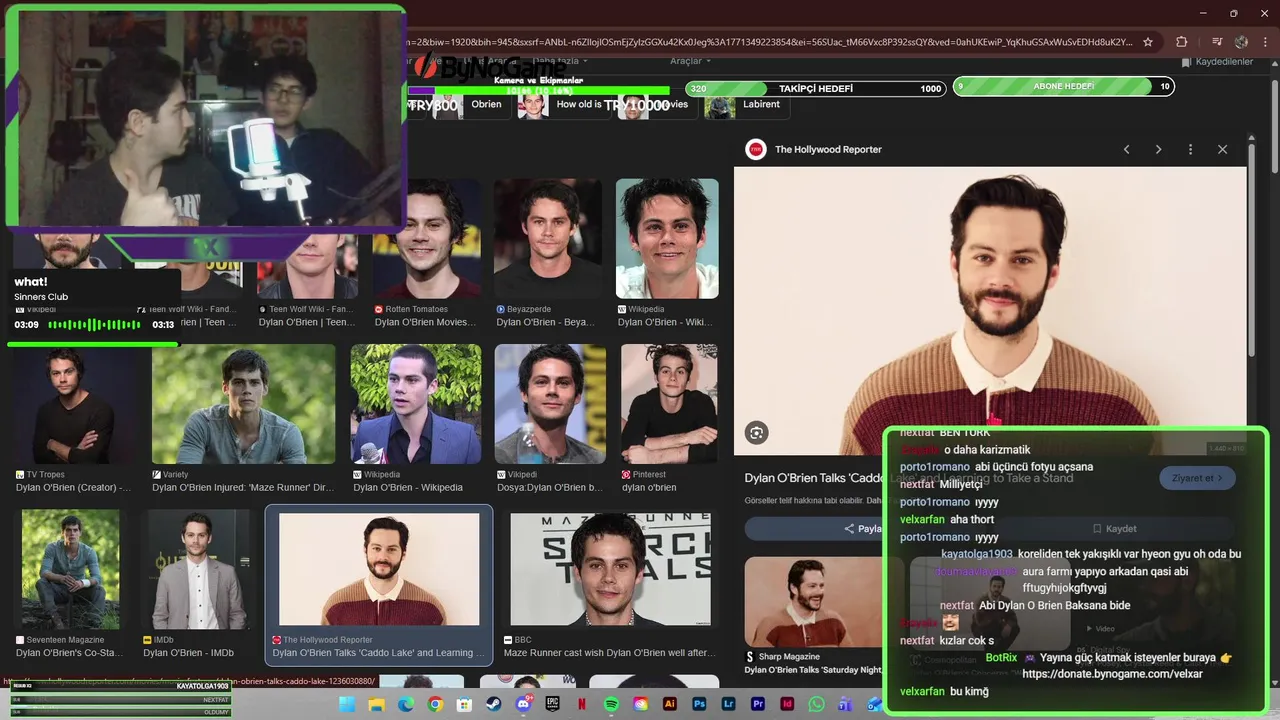Close the image preview panel
The image size is (1280, 720).
coord(1222,149)
